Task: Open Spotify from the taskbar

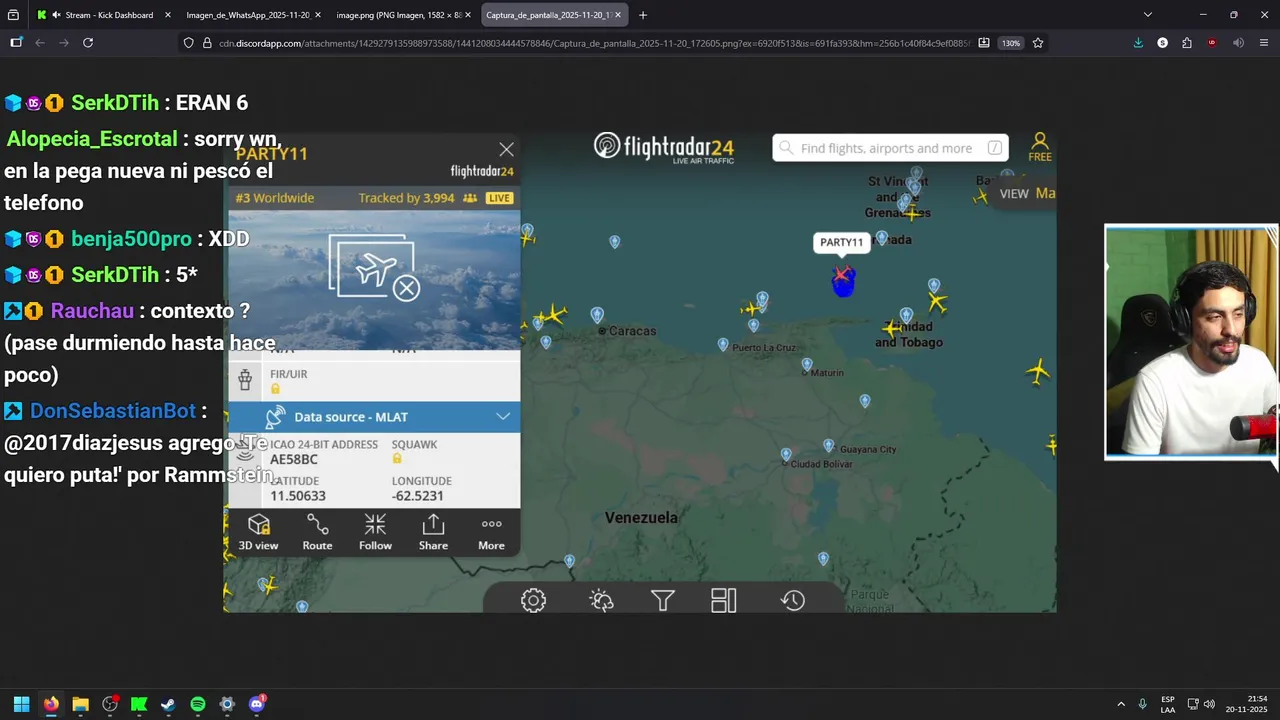Action: click(198, 704)
